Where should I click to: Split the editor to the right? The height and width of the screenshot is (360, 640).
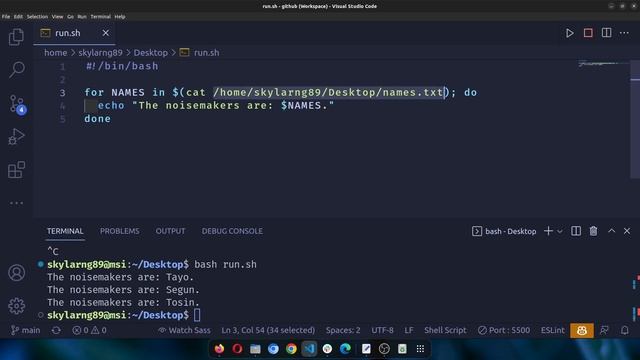[x=607, y=33]
